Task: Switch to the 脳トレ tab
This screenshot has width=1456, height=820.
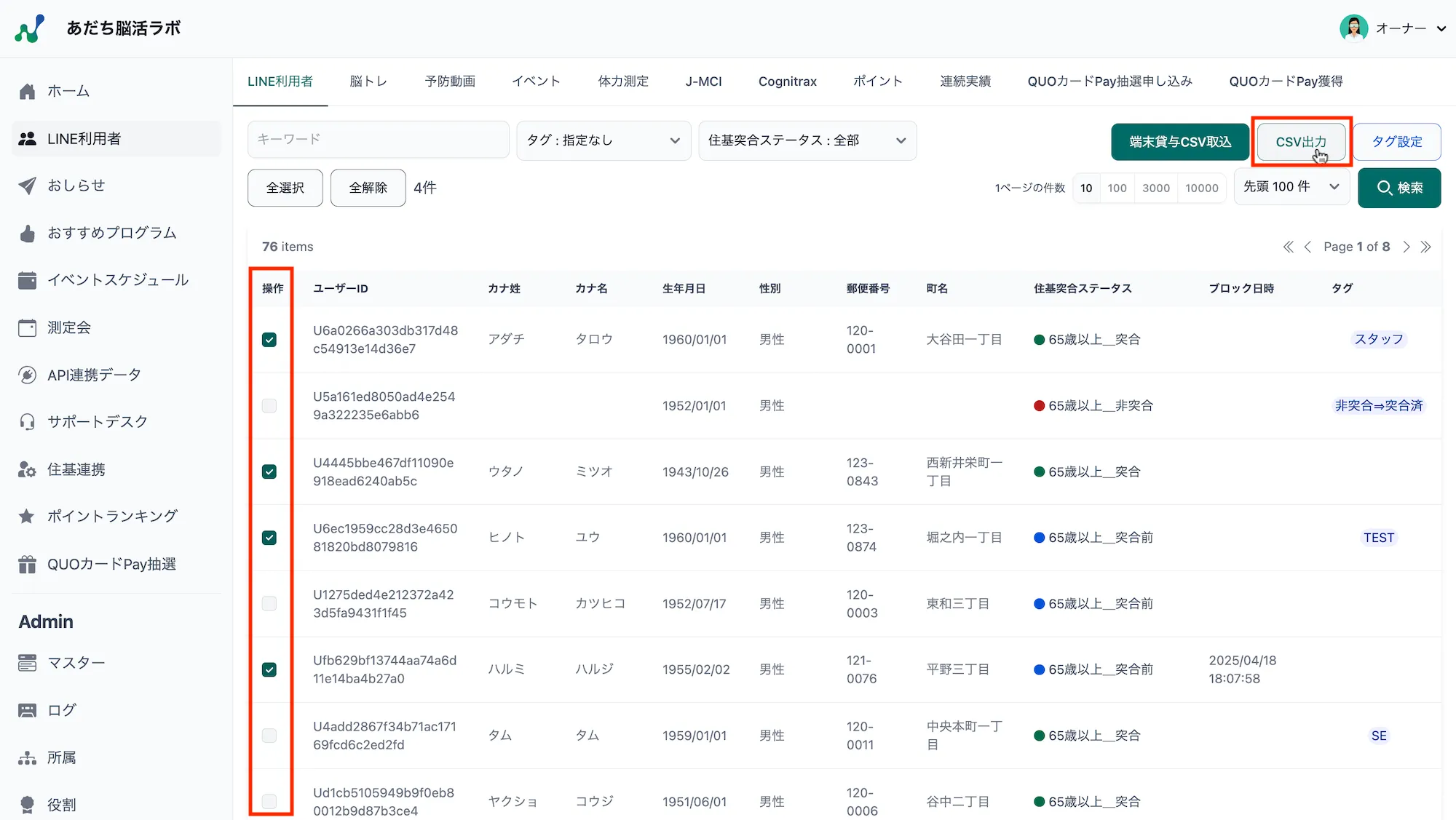Action: point(368,81)
